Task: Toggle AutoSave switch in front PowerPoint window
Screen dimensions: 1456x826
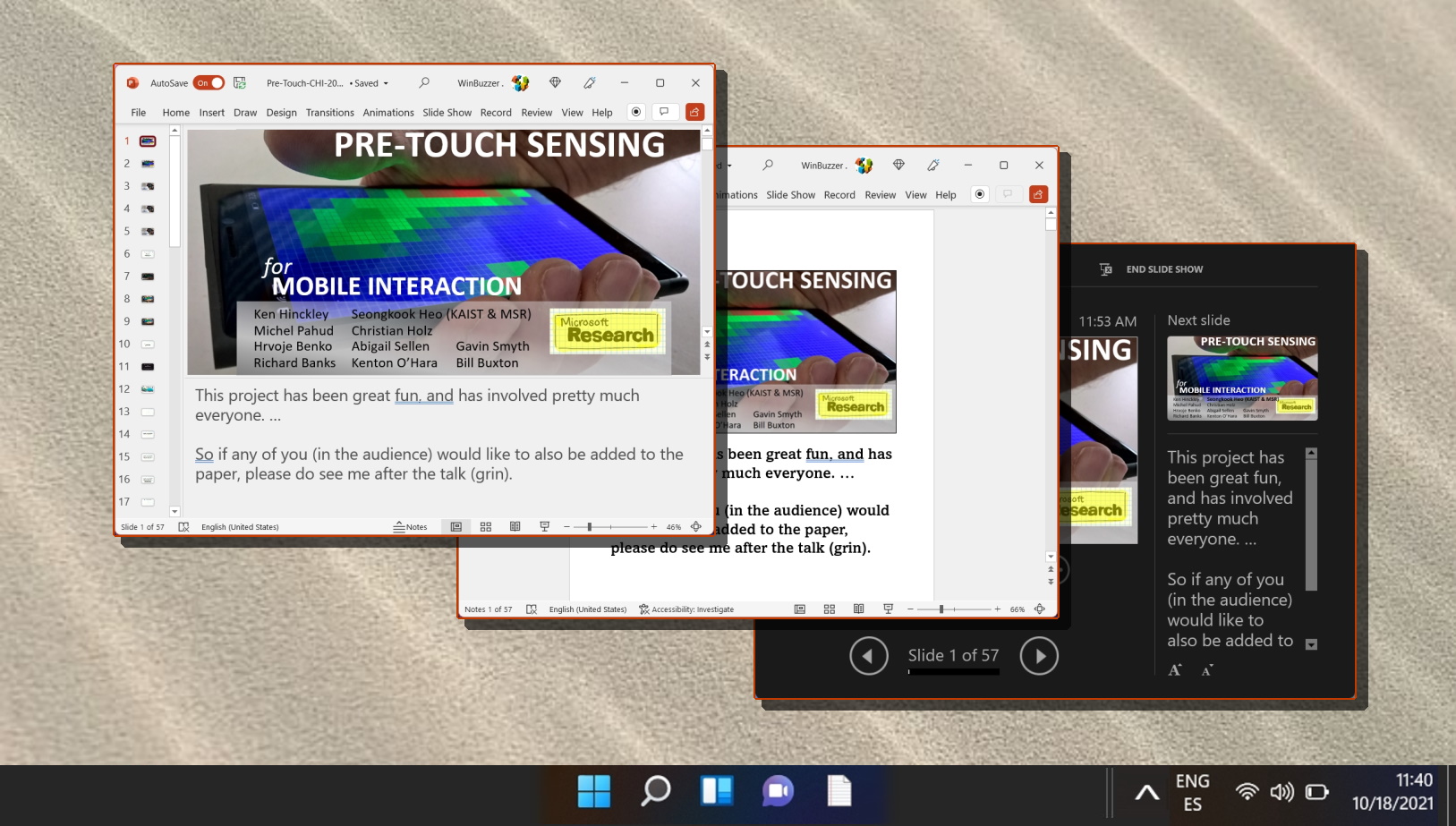Action: (x=209, y=83)
